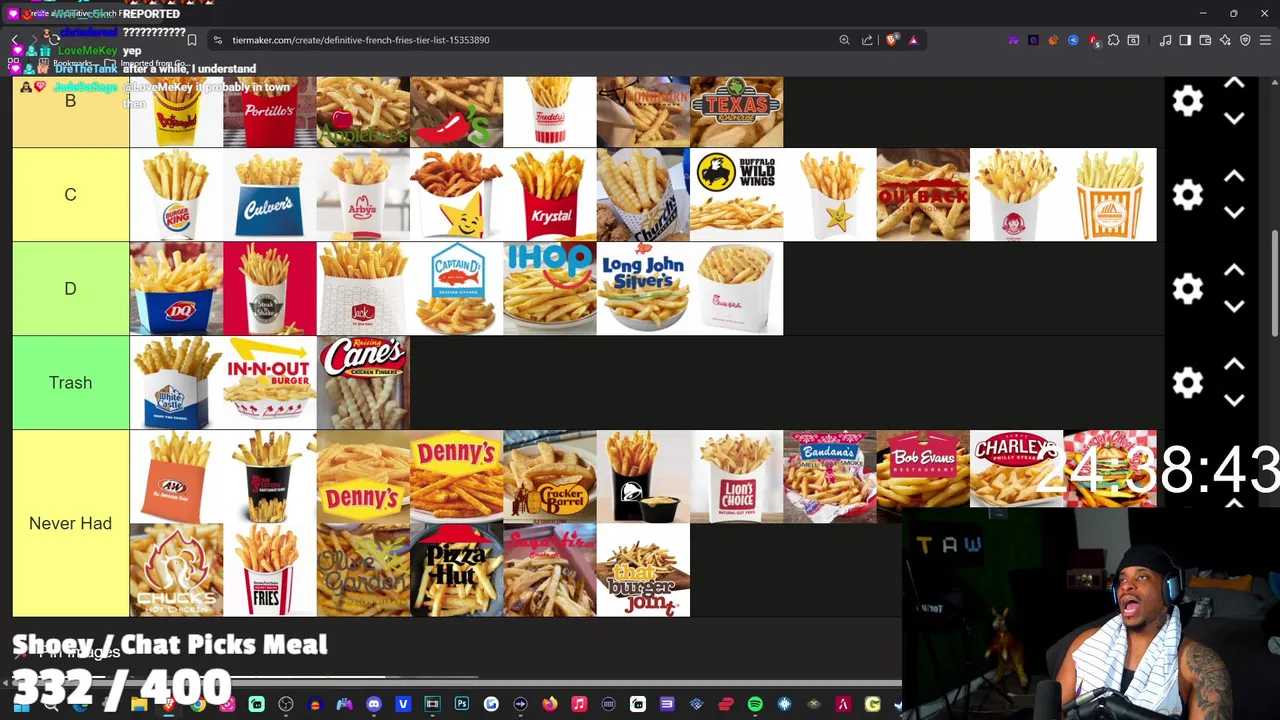Open Brave Rewards triangle icon
This screenshot has height=720, width=1280.
913,40
